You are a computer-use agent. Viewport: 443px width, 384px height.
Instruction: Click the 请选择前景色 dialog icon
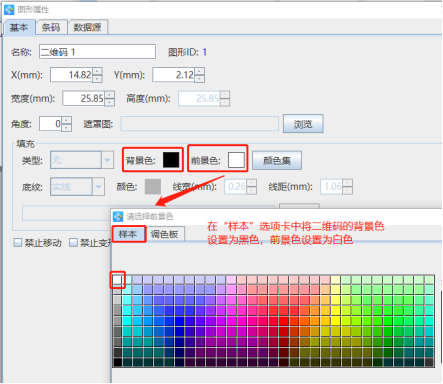click(118, 217)
